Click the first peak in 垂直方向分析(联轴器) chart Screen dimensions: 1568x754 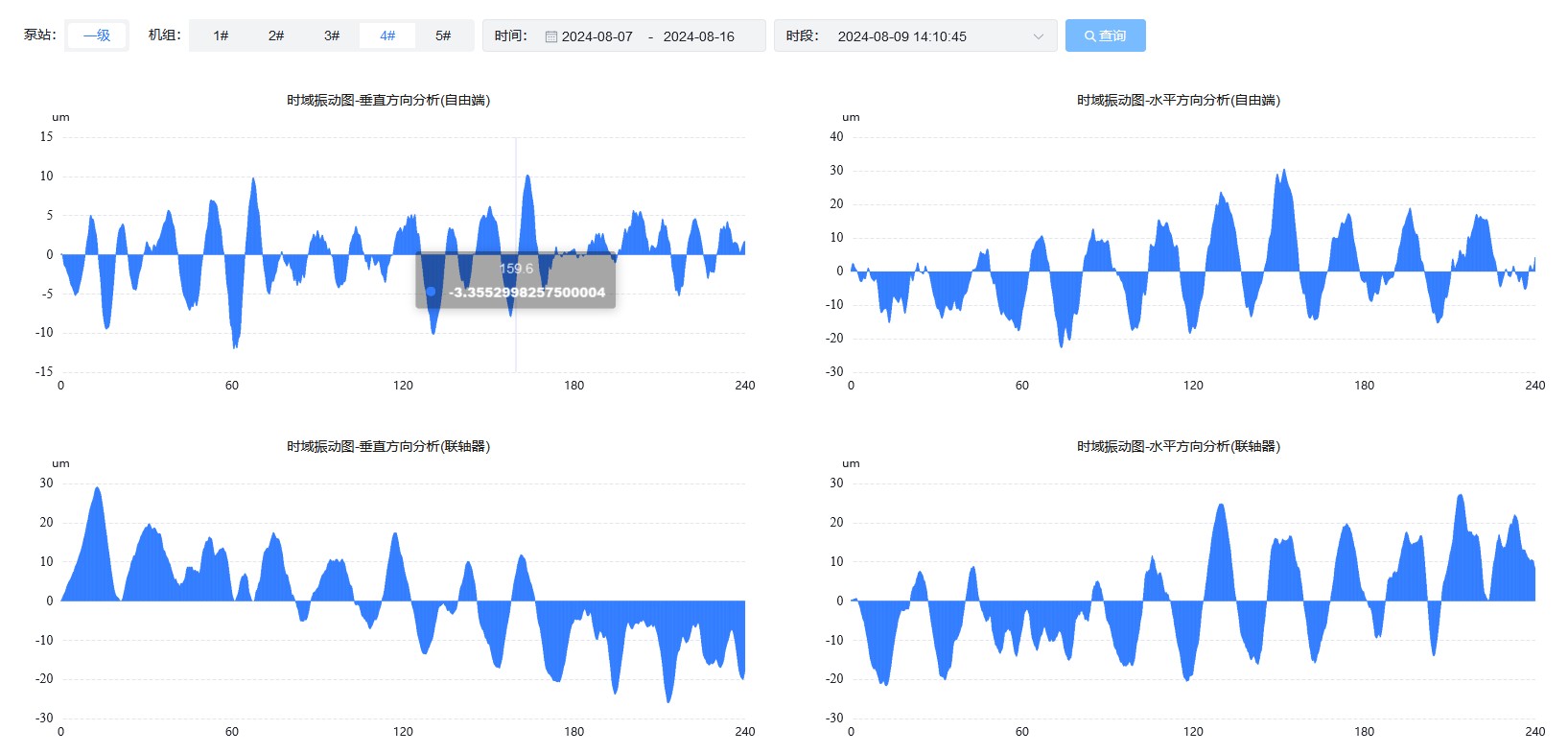[97, 491]
